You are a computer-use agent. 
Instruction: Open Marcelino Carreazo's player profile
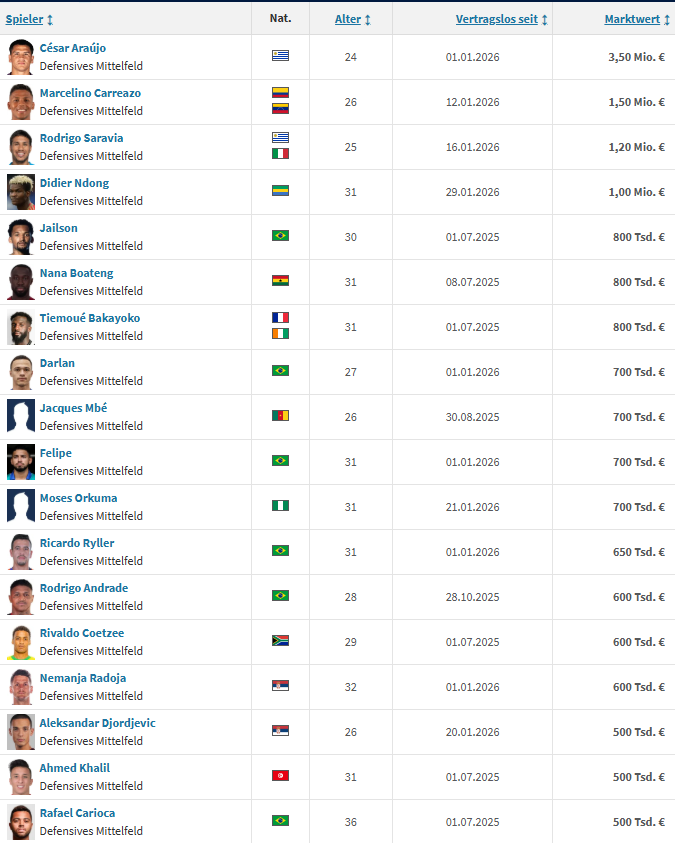(x=90, y=93)
